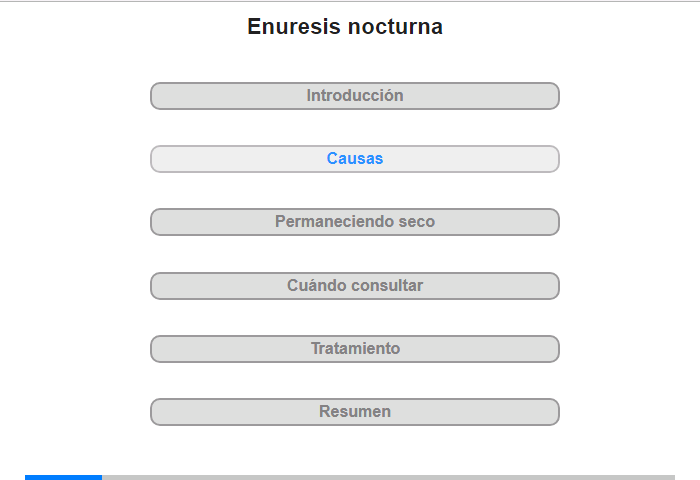700x480 pixels.
Task: Navigate to the staying dry chapter
Action: point(355,222)
